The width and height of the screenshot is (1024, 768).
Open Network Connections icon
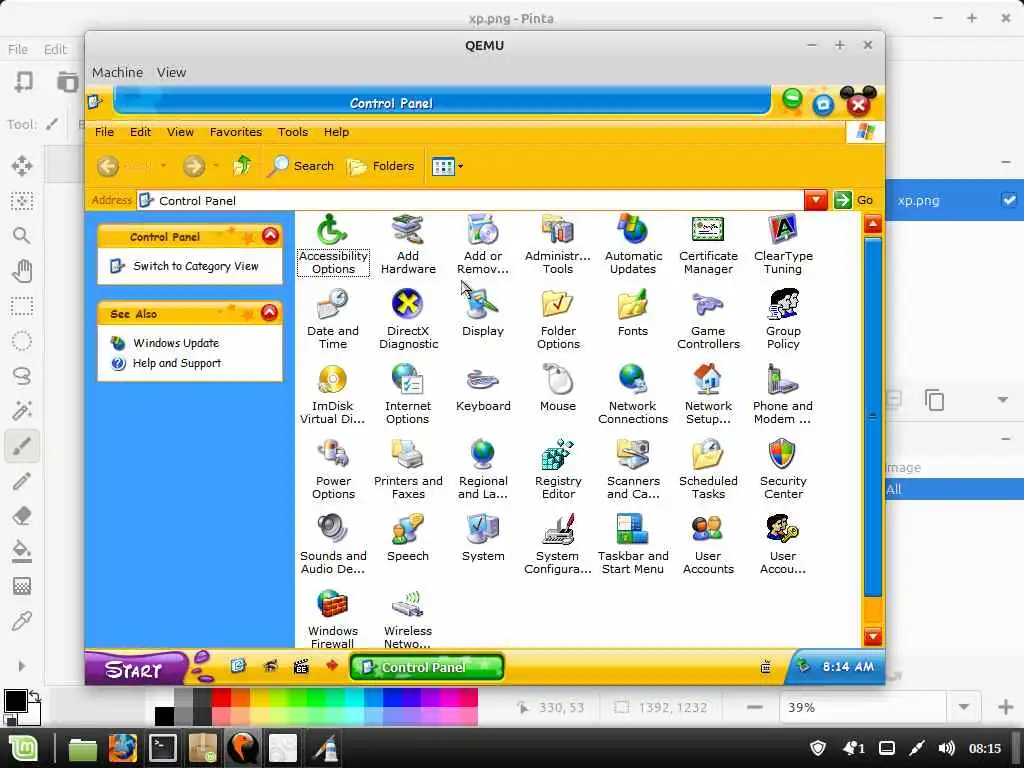(633, 395)
